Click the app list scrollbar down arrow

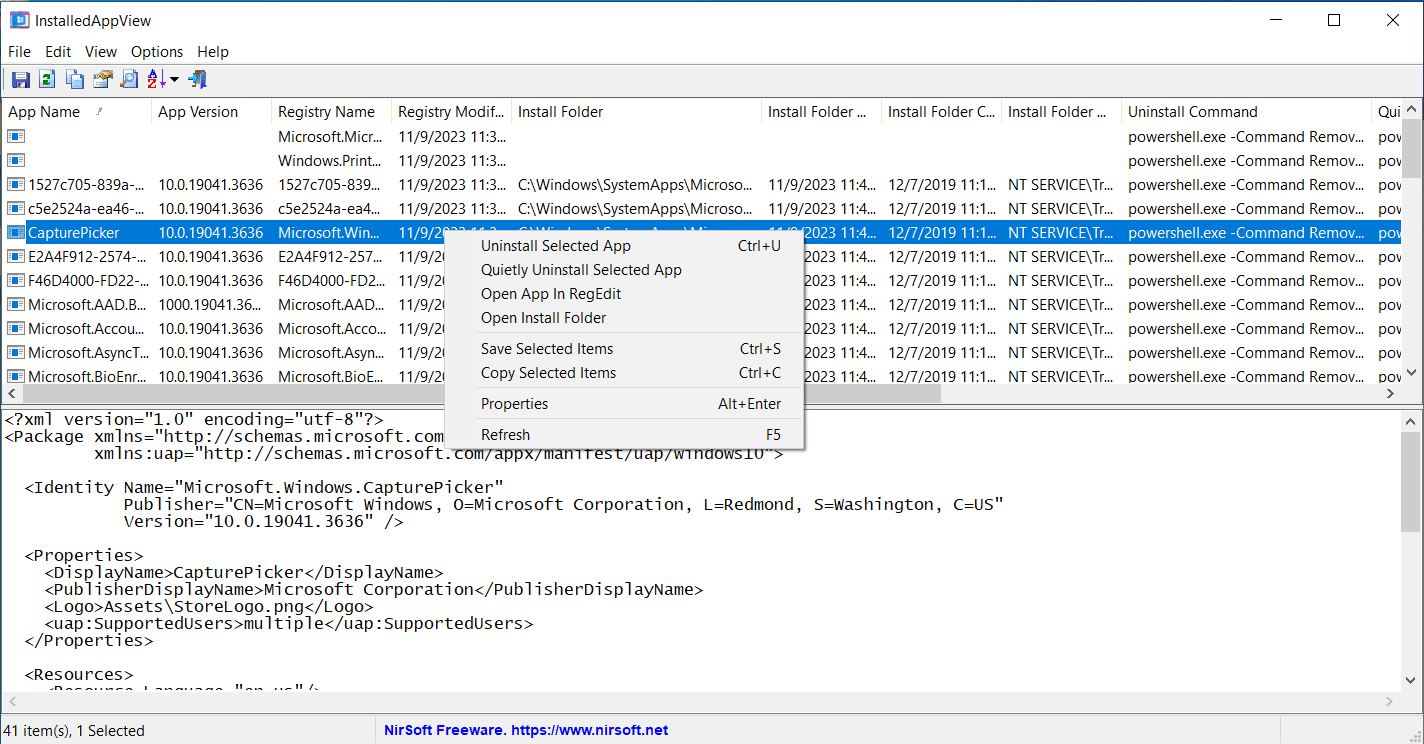click(x=1411, y=372)
